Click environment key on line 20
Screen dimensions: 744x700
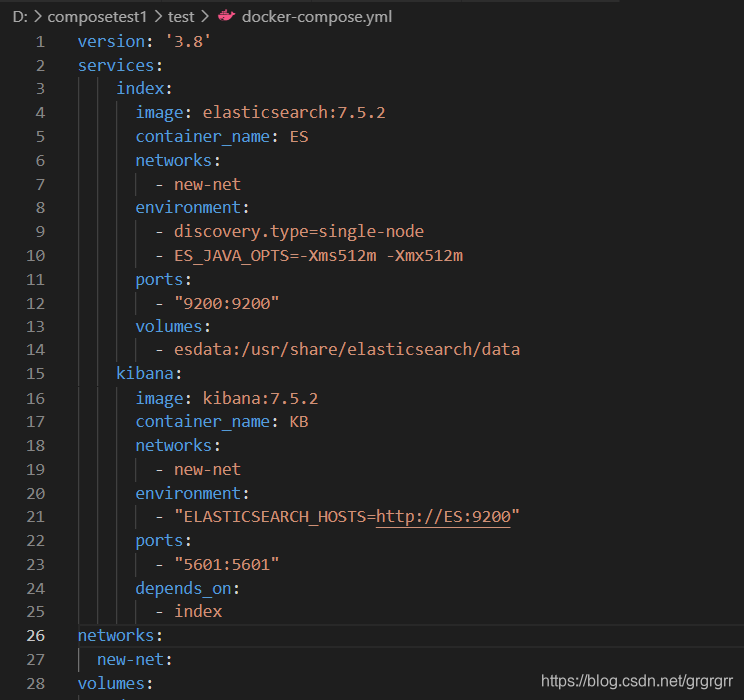pyautogui.click(x=188, y=493)
